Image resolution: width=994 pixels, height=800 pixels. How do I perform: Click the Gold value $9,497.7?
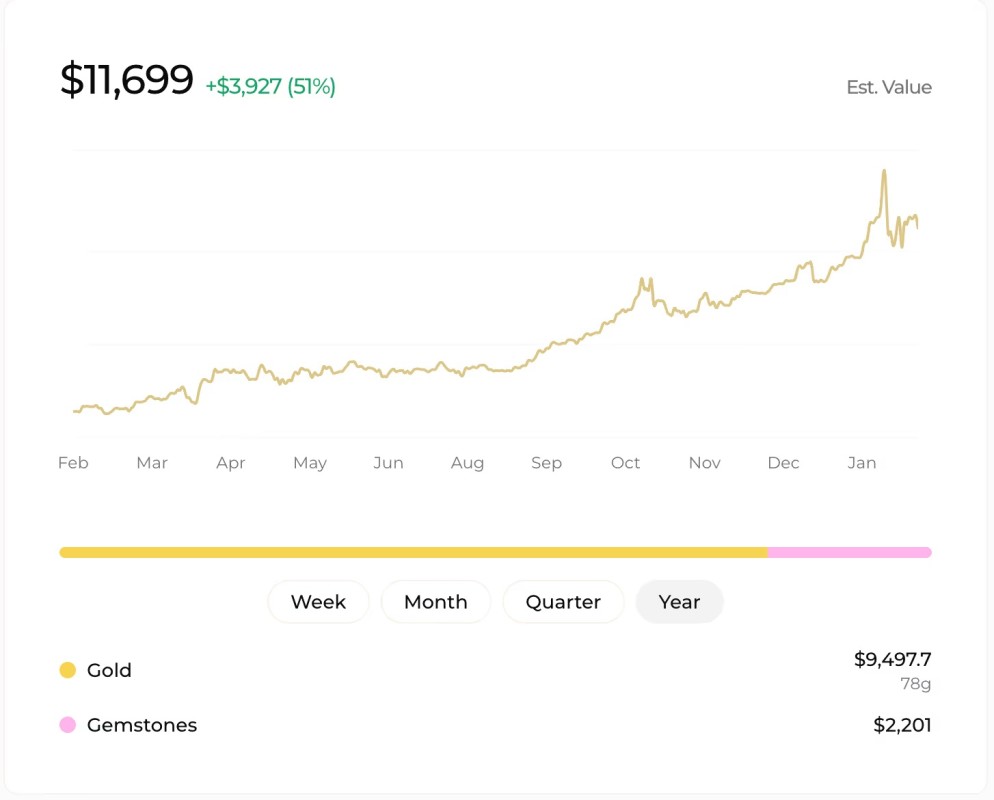[892, 659]
